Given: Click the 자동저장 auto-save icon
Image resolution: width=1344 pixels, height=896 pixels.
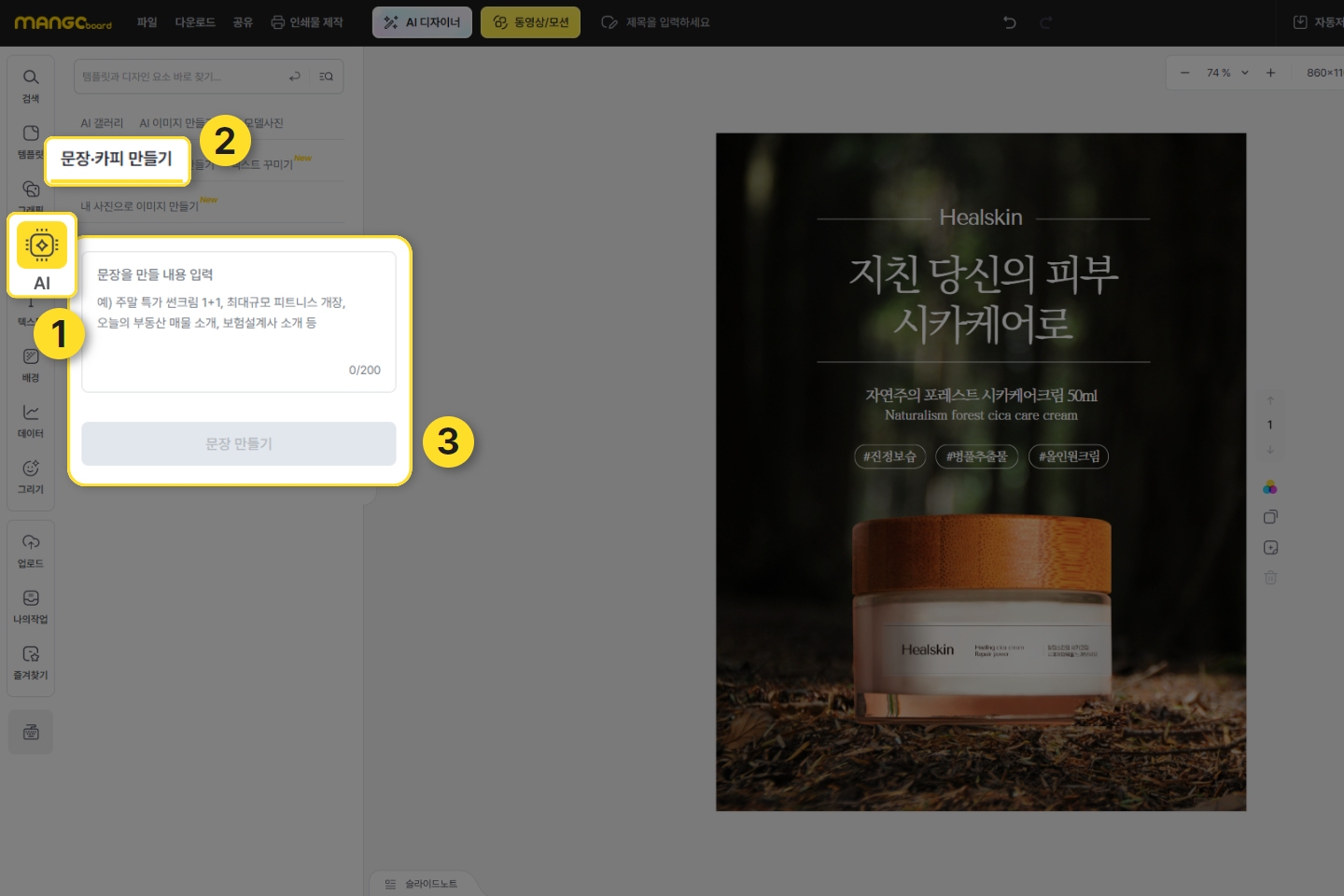Looking at the screenshot, I should click(1300, 22).
